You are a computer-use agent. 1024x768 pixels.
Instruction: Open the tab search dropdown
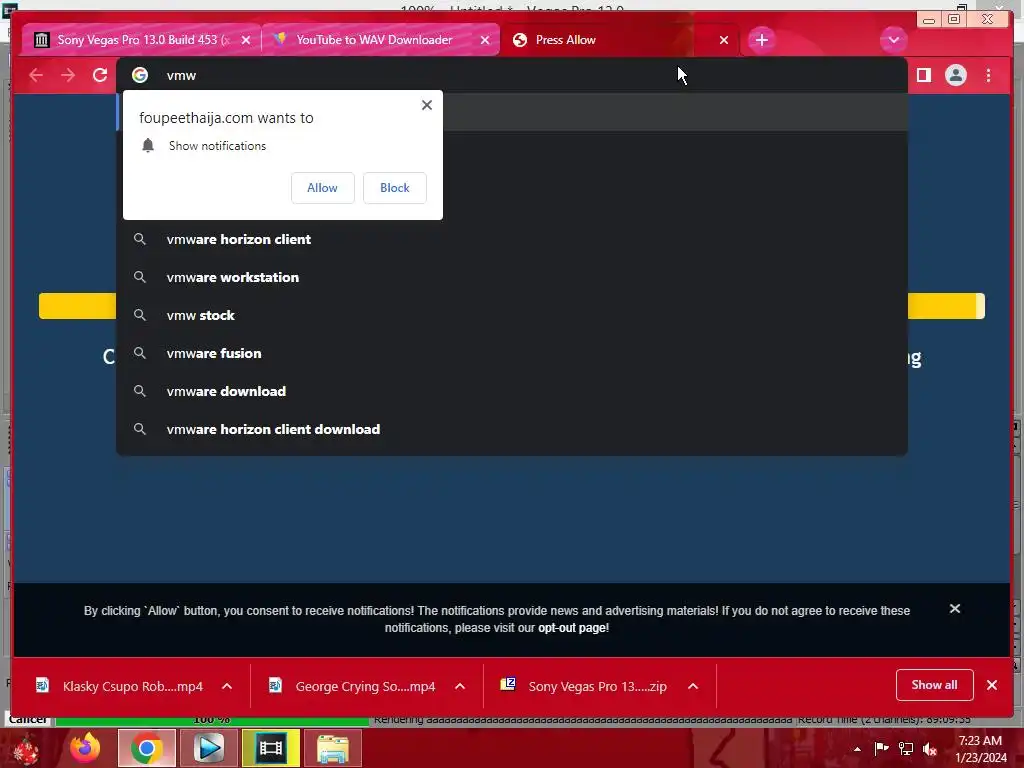[893, 40]
